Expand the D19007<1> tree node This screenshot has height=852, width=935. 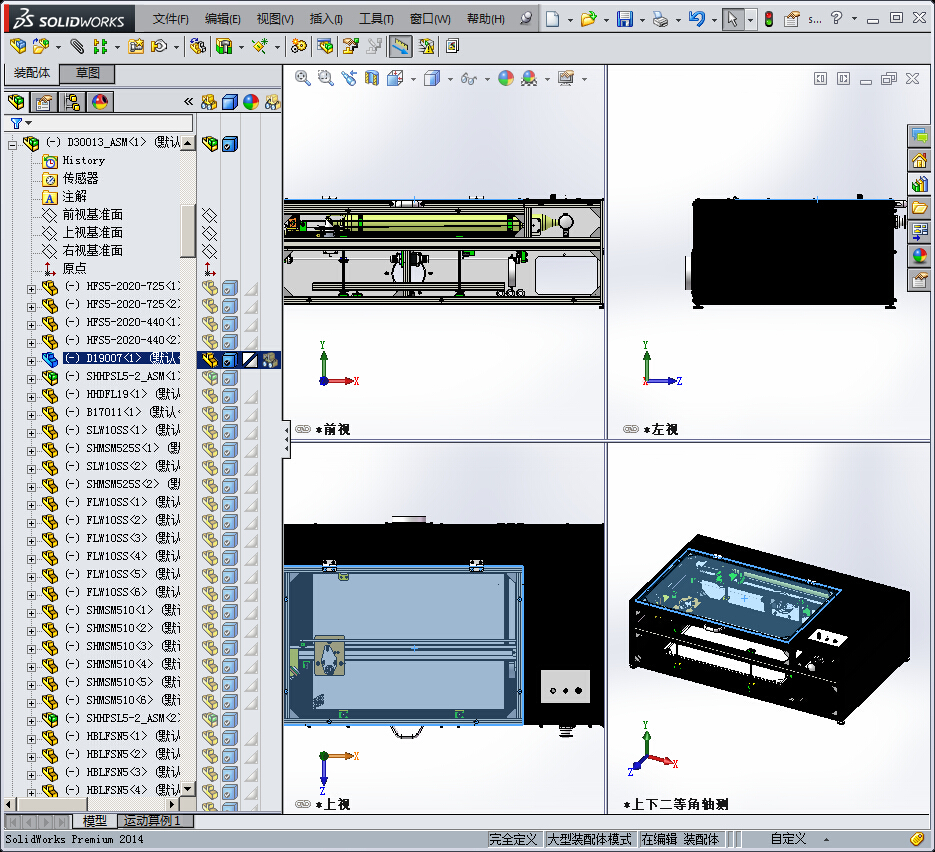click(x=31, y=361)
